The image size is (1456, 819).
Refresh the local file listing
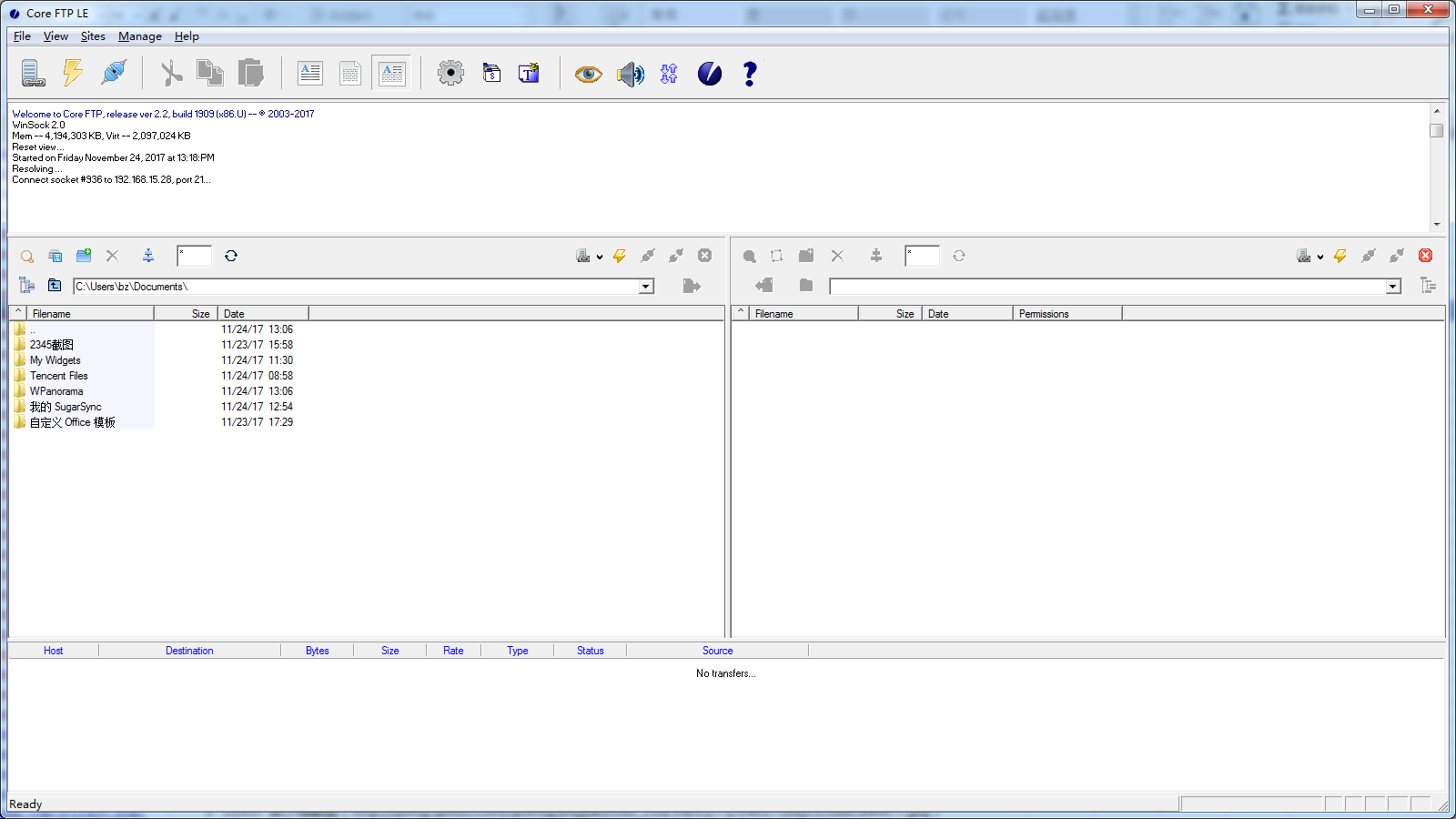coord(231,256)
